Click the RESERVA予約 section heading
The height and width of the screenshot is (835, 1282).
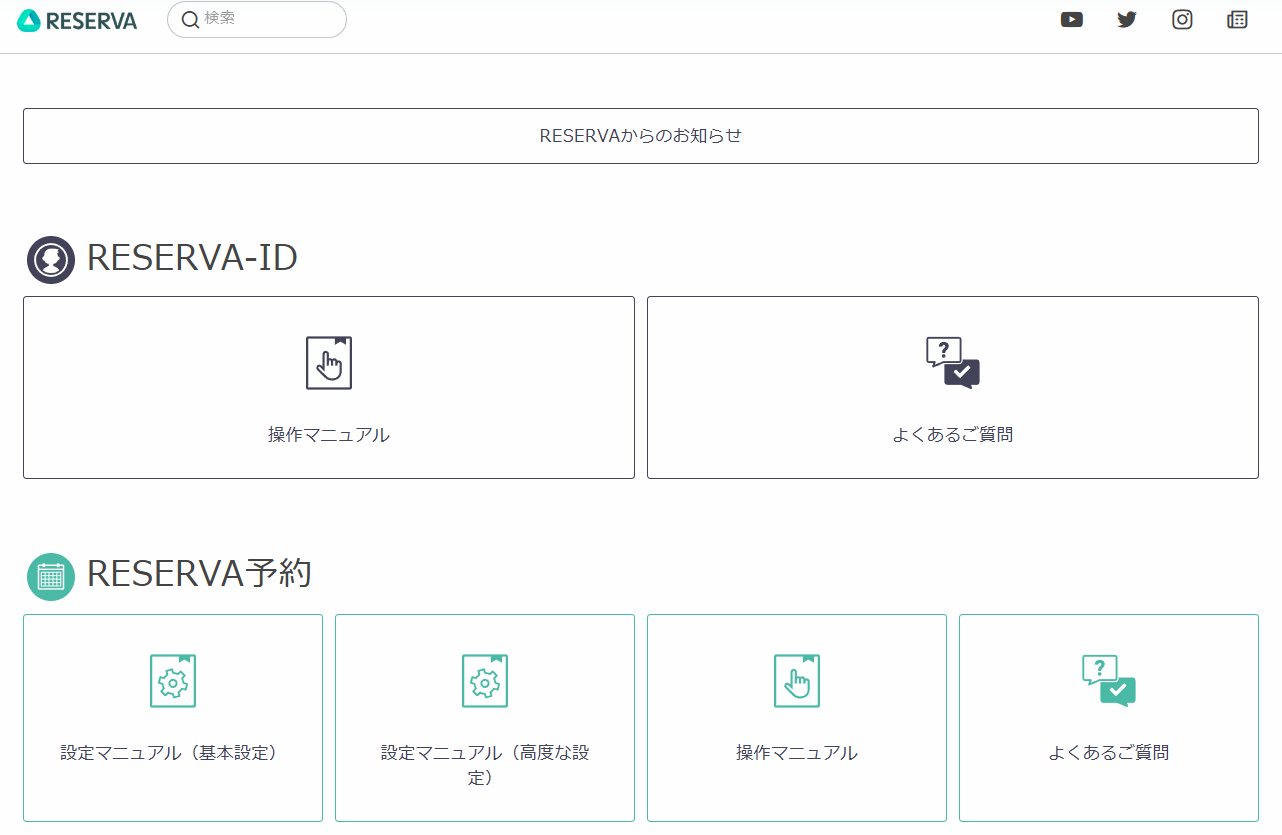[x=199, y=574]
